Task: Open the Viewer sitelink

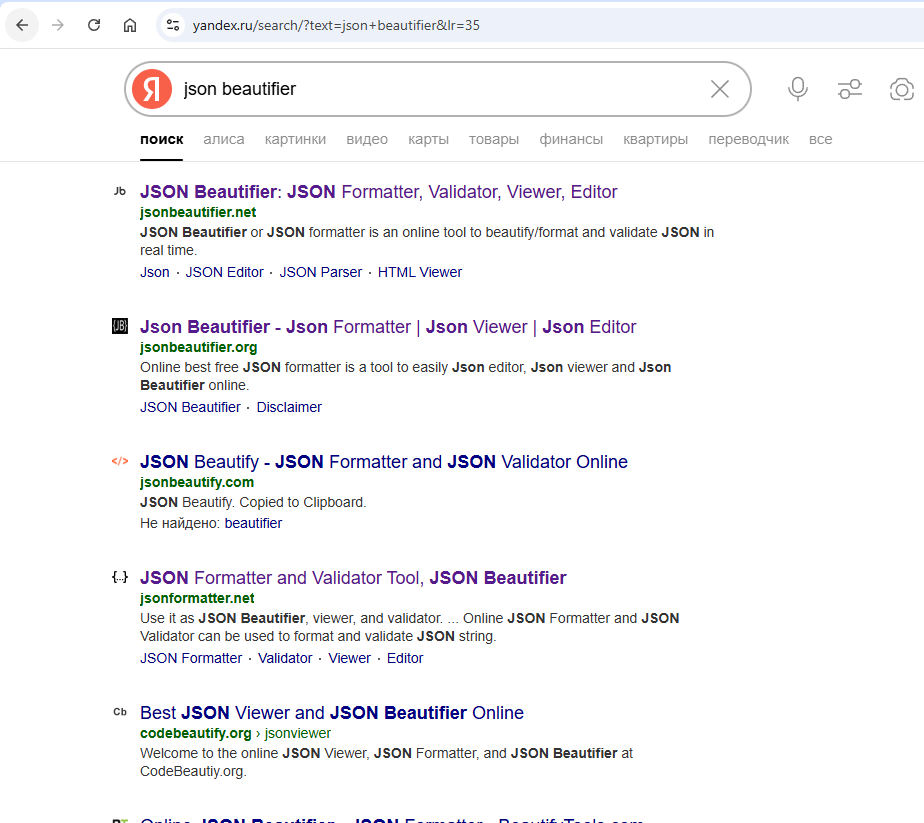Action: click(x=349, y=658)
